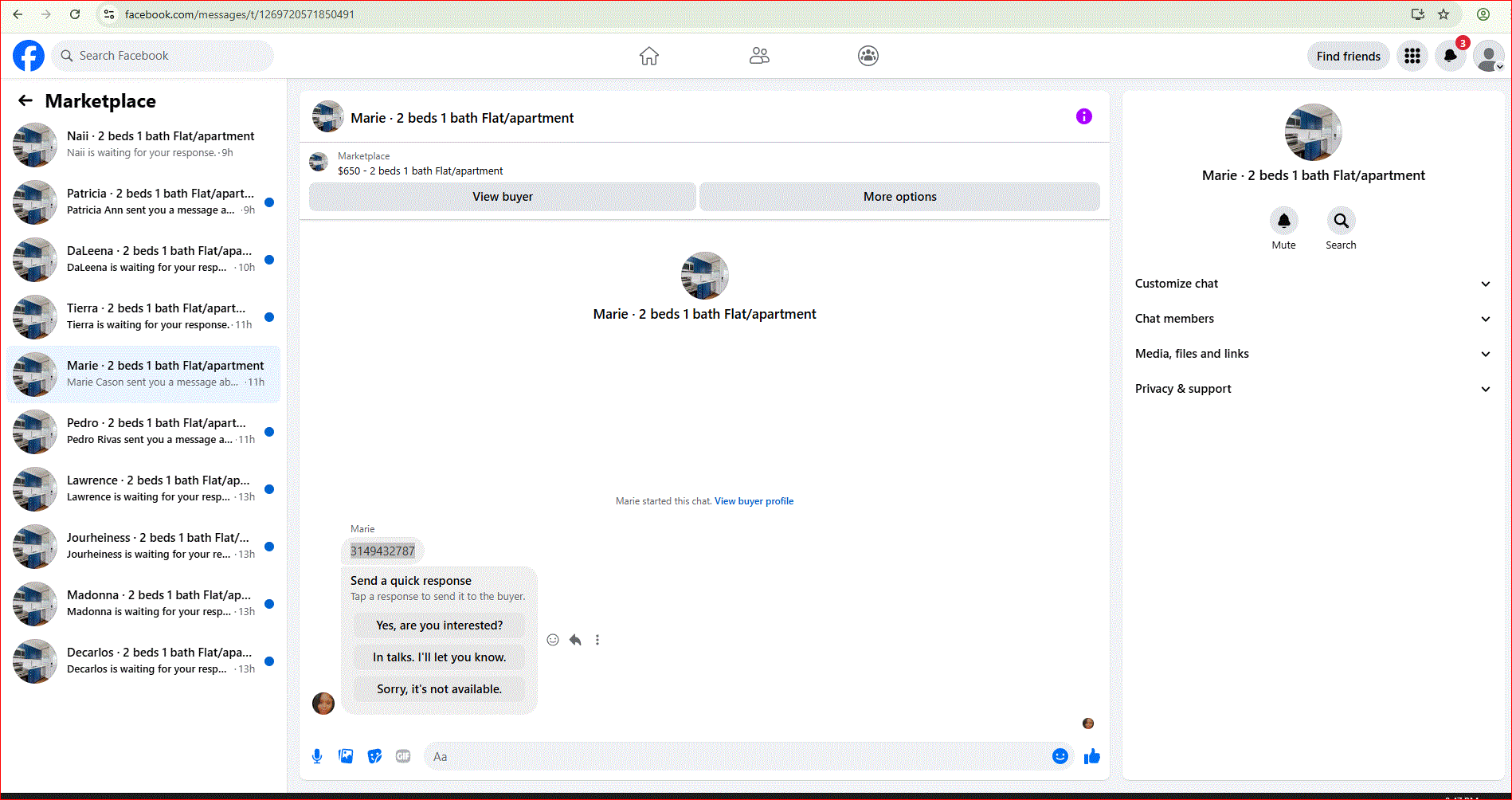Choose a sticker with the sticker icon
This screenshot has height=800, width=1512.
point(374,756)
